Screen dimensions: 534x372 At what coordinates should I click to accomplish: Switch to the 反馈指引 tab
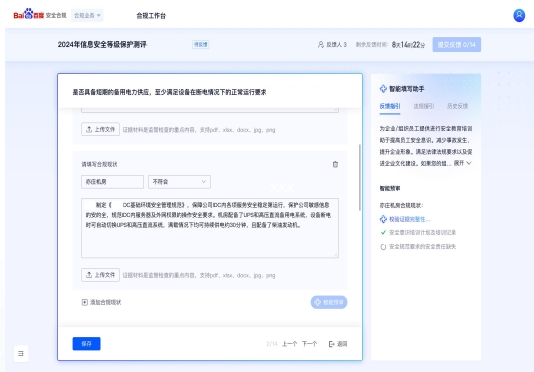390,106
